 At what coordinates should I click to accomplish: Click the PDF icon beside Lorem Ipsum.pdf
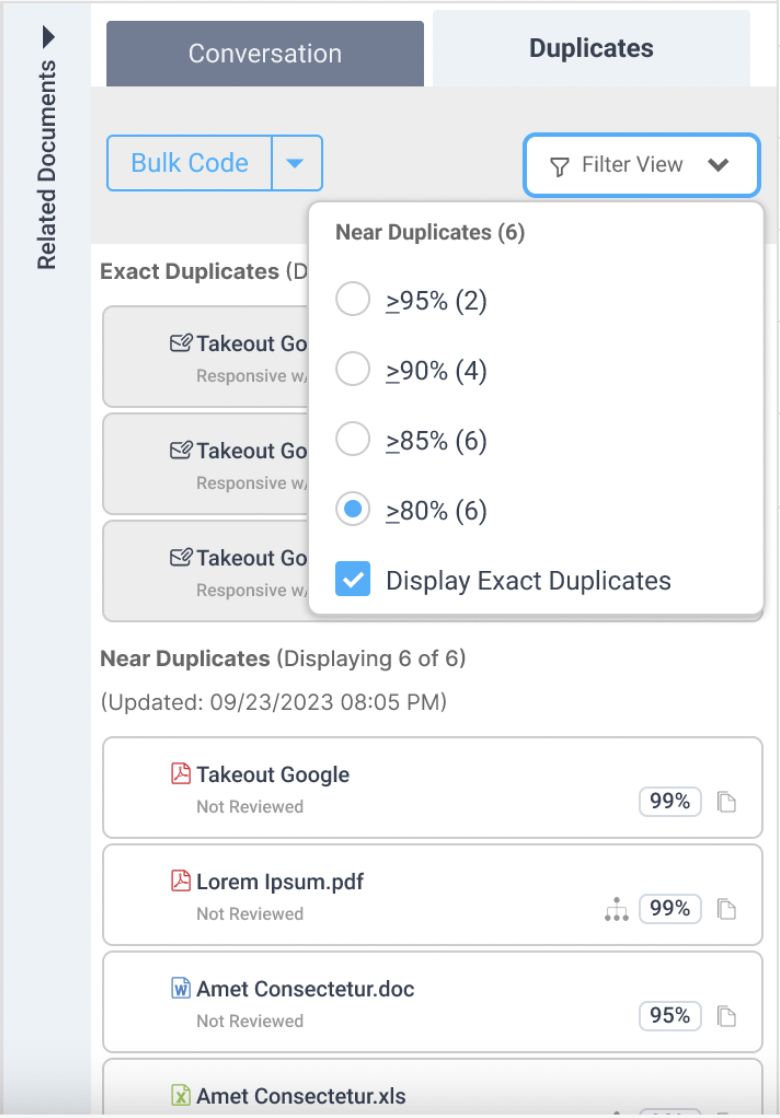(181, 881)
